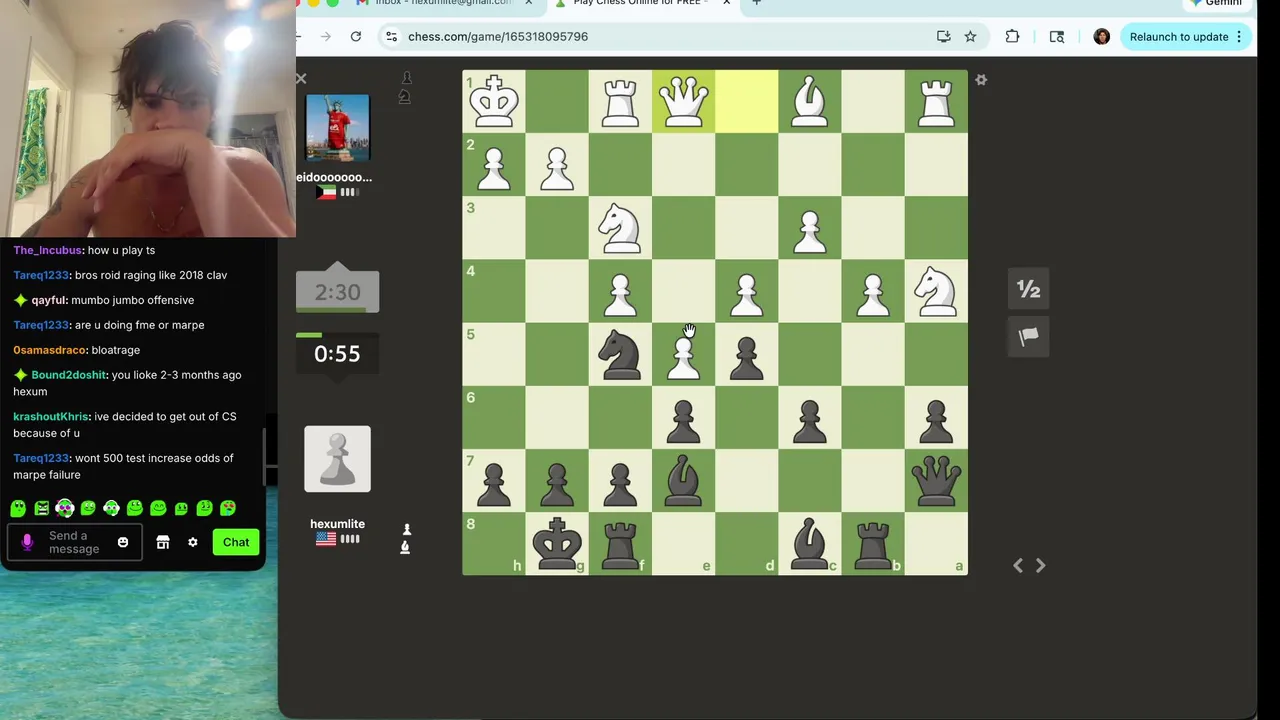This screenshot has width=1280, height=720.
Task: Pick the first green blob emote
Action: (x=18, y=508)
